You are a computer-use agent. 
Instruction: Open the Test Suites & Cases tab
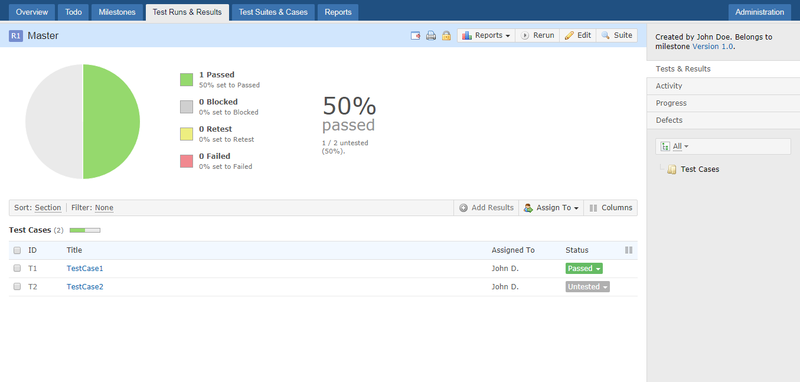273,12
